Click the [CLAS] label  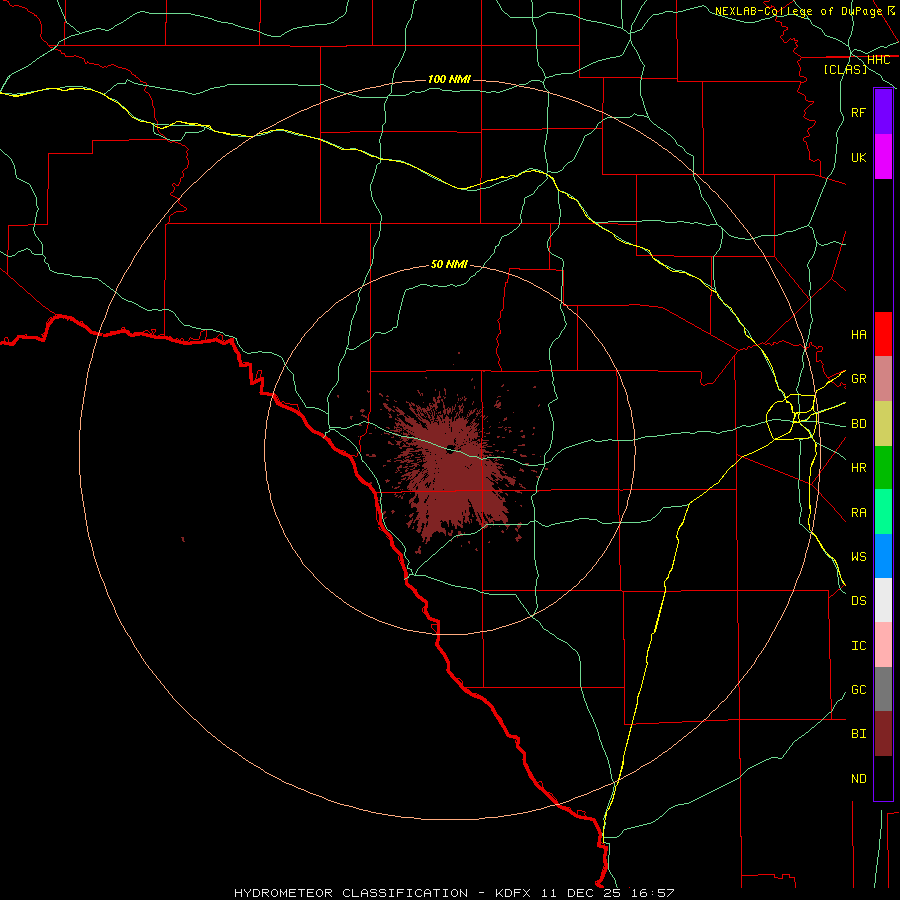(x=845, y=70)
